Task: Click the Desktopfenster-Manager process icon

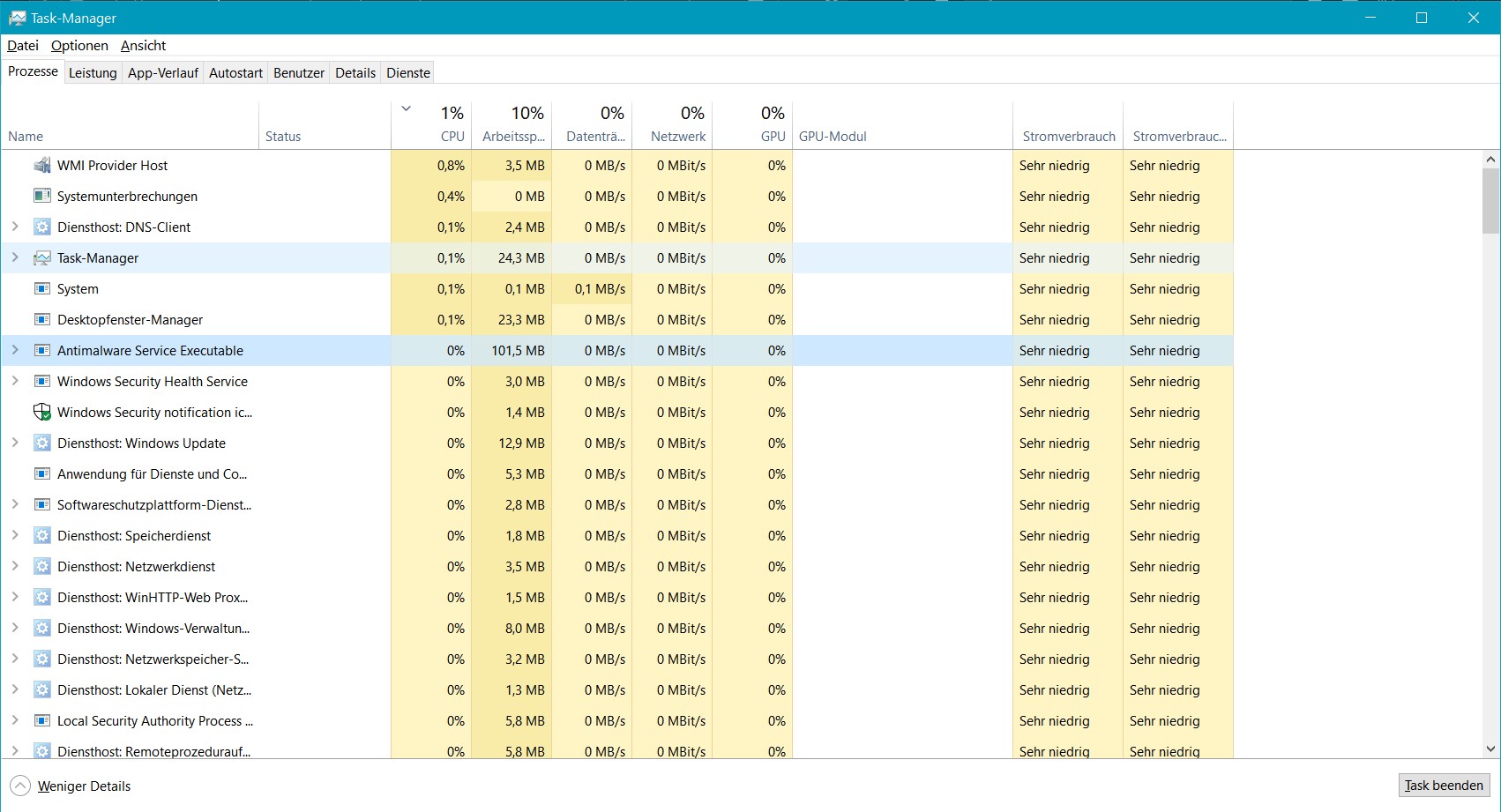Action: [41, 319]
